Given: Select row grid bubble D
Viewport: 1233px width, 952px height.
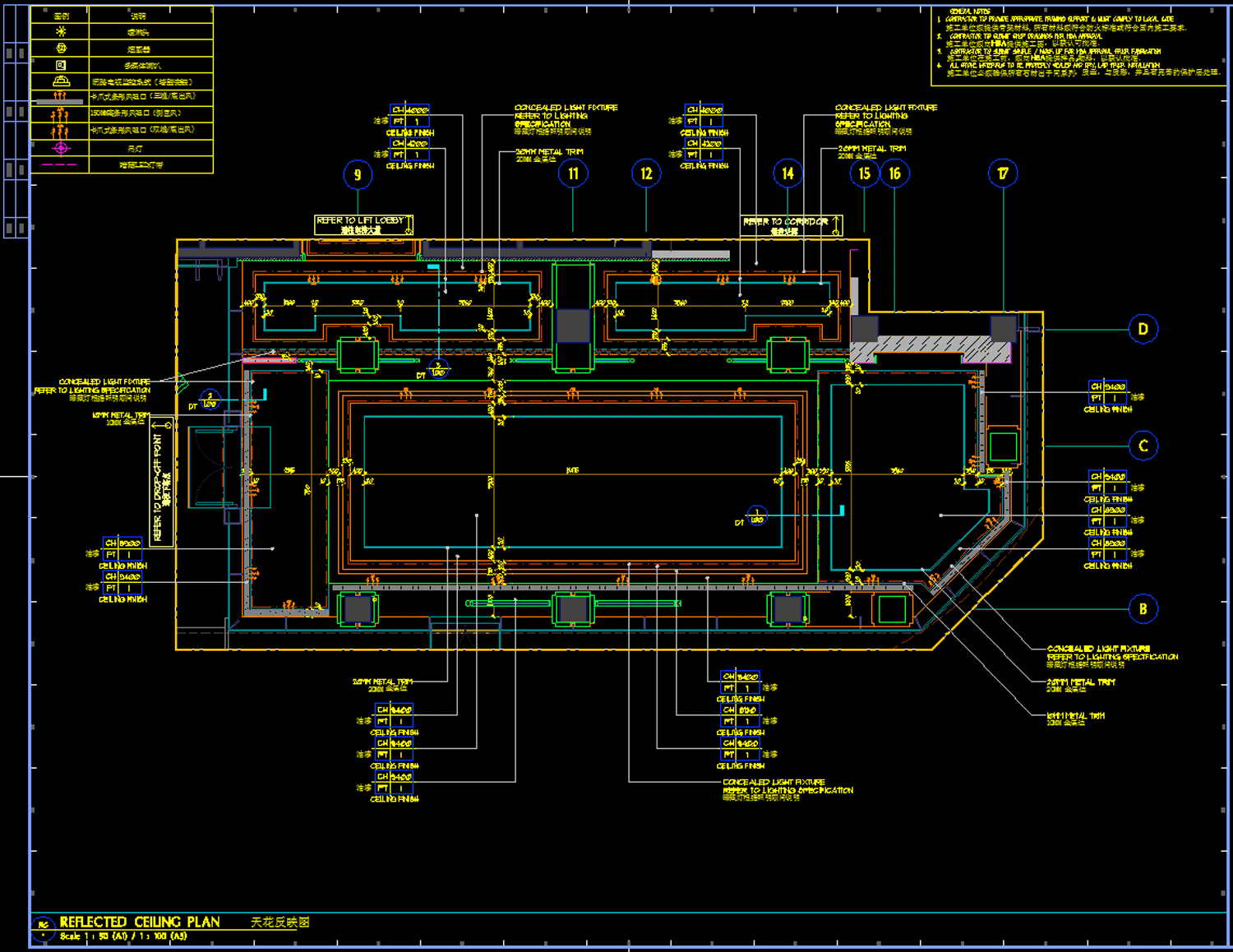Looking at the screenshot, I should 1143,329.
